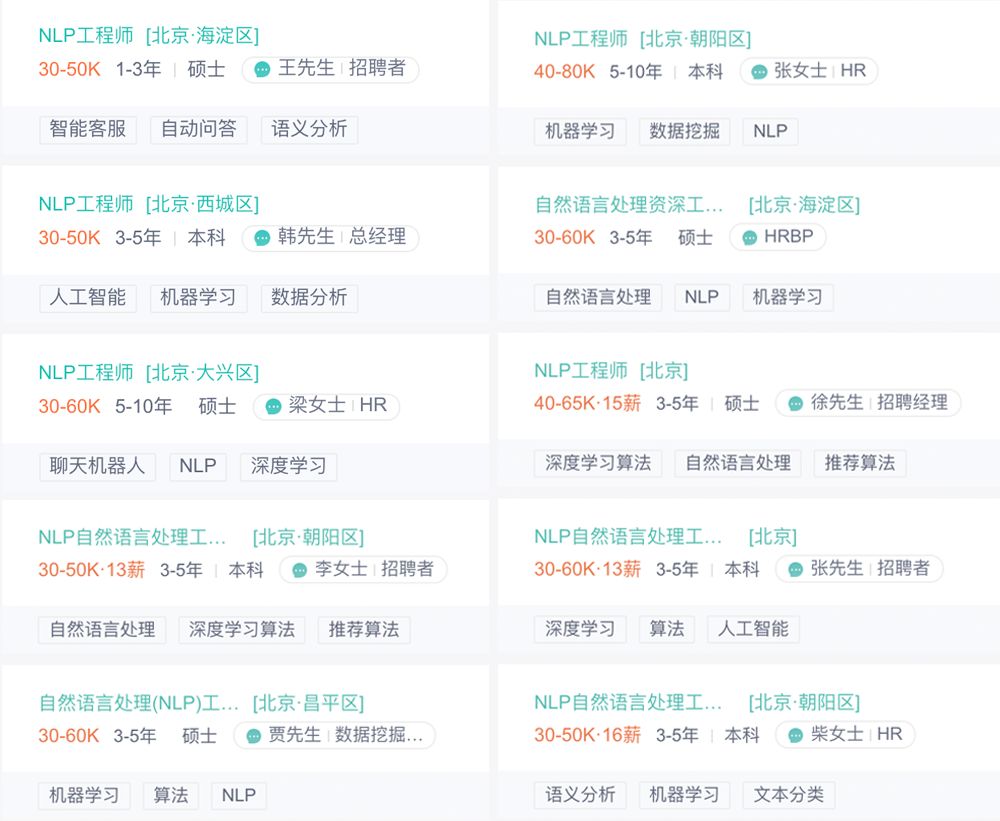Click the 聊天机器人 tag
Viewport: 1000px width, 821px height.
[x=97, y=466]
